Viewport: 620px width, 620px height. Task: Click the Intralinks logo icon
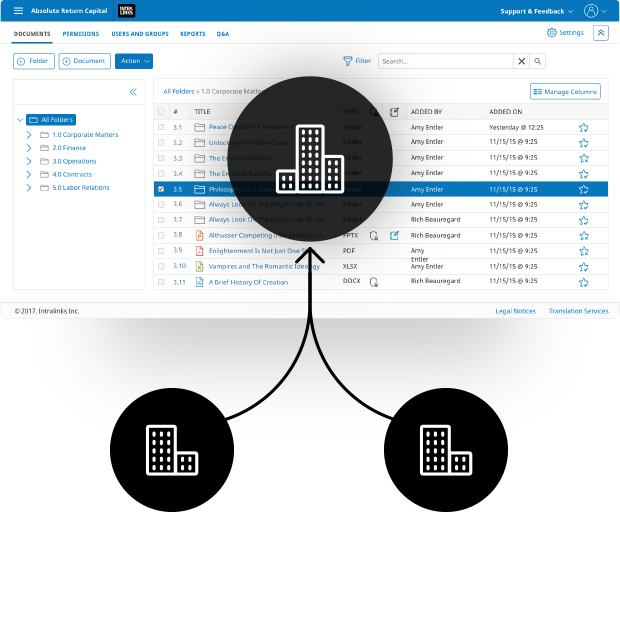(127, 11)
